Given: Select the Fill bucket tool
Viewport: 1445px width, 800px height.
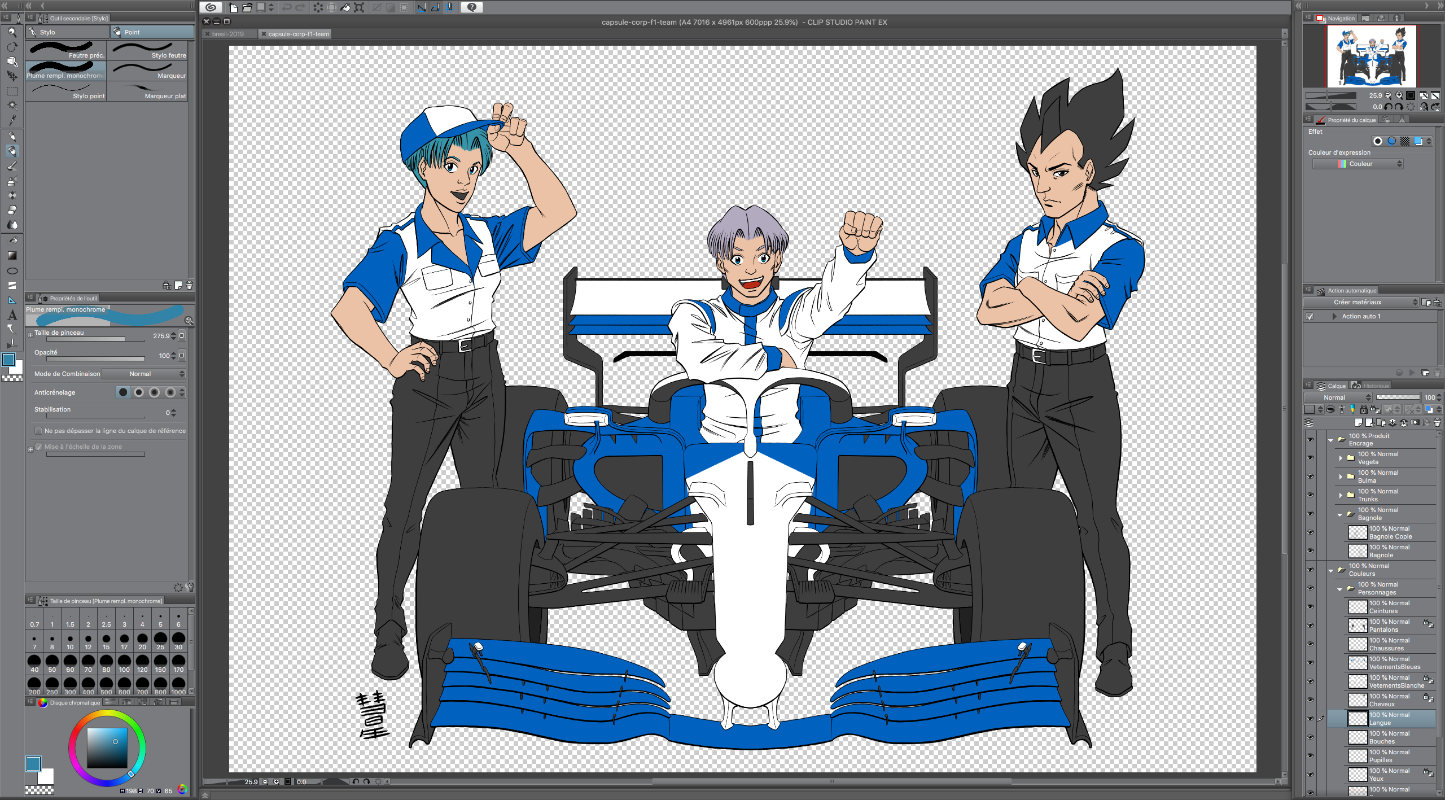Looking at the screenshot, I should tap(12, 240).
